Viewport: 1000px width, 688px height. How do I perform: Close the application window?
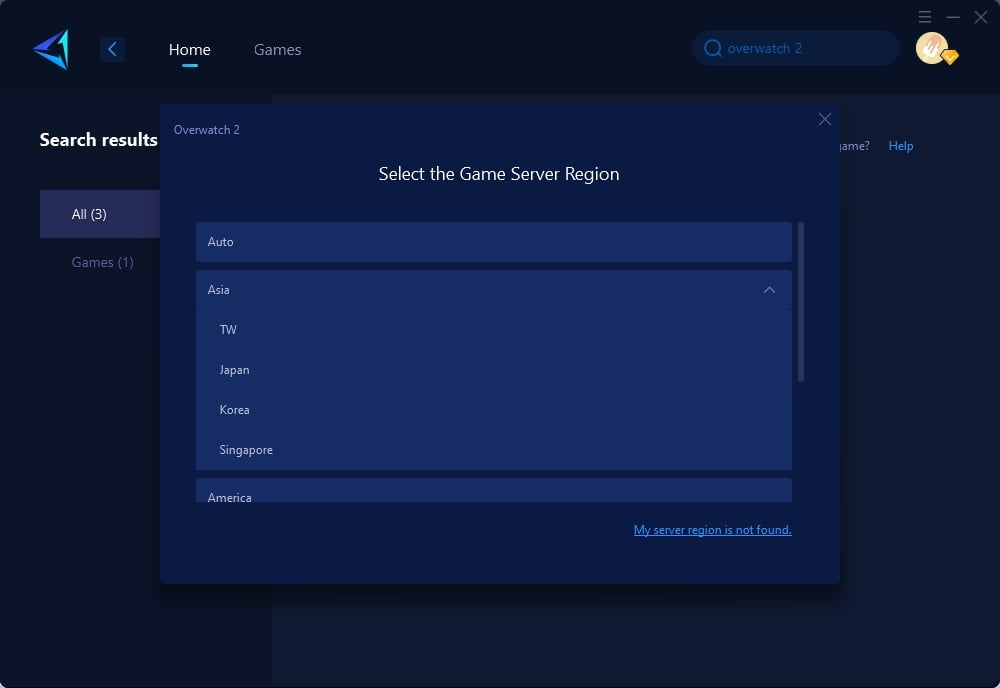(x=981, y=17)
